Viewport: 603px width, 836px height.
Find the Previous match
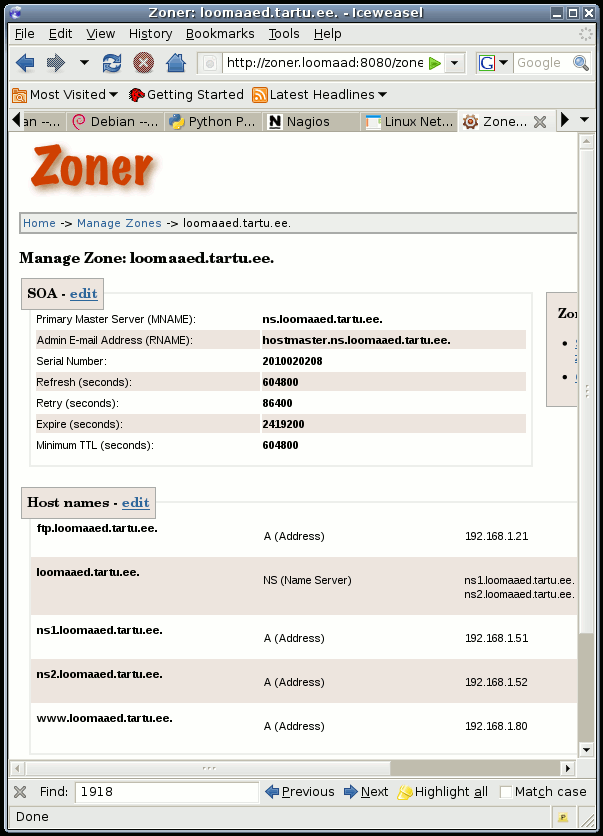pos(300,792)
